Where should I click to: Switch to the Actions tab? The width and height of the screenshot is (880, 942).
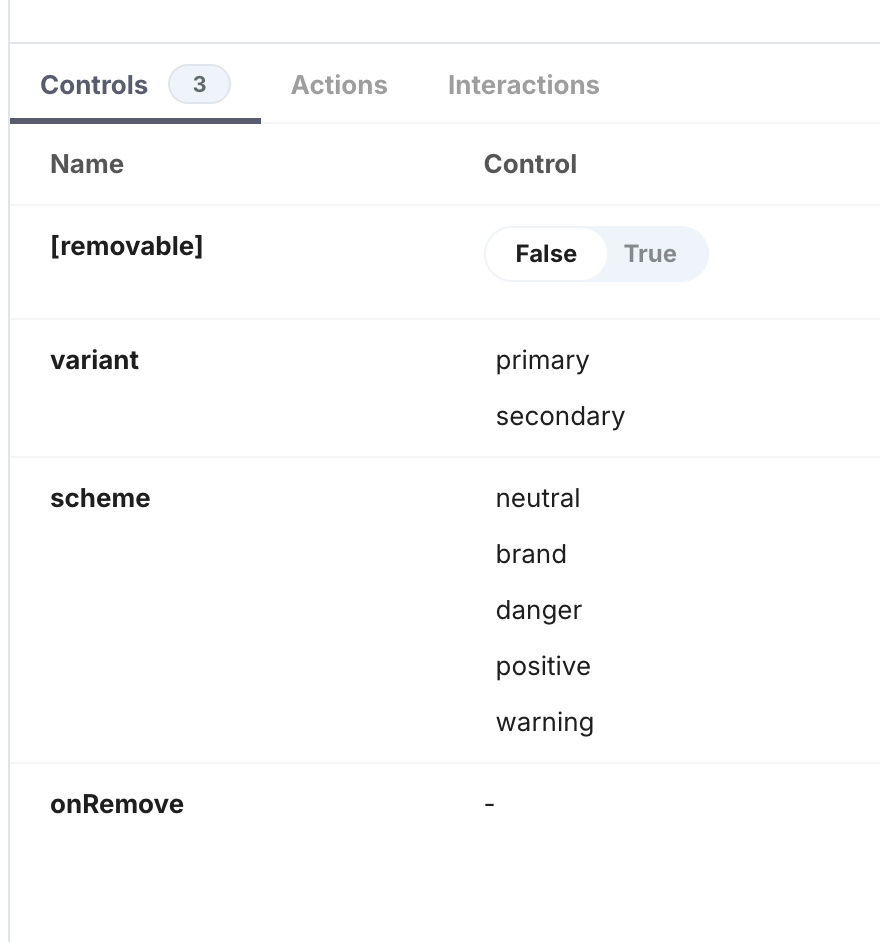tap(339, 85)
